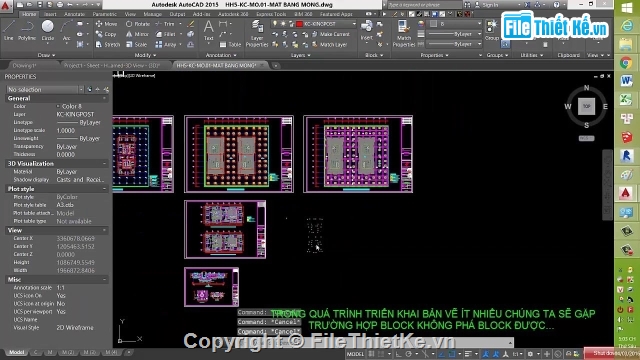
Task: Switch to the Drawing1 file tab
Action: pos(24,65)
